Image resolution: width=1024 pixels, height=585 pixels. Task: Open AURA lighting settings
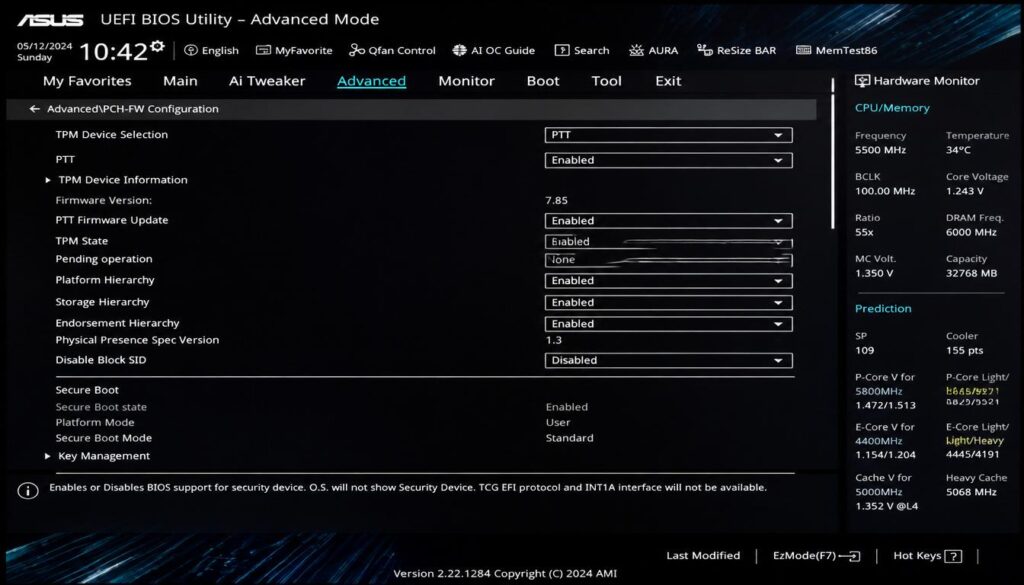click(653, 50)
